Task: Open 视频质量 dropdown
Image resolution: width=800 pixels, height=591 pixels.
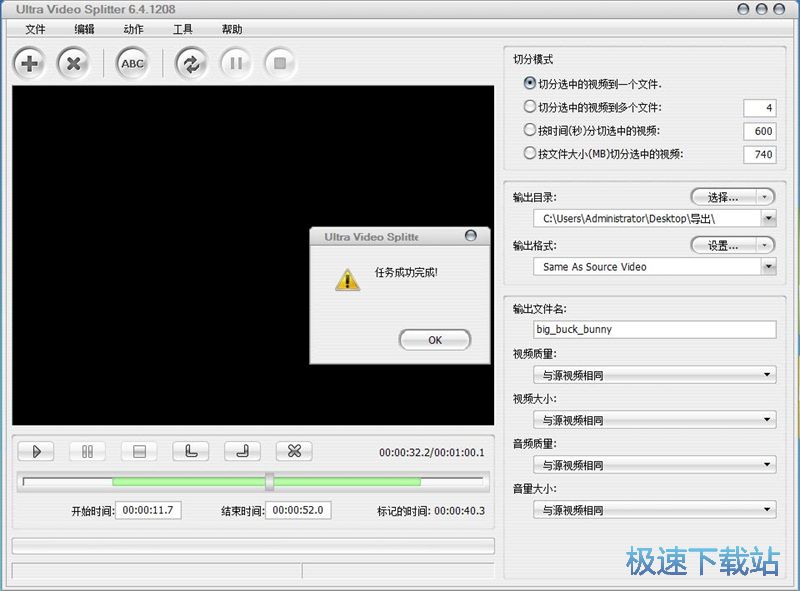Action: (655, 375)
